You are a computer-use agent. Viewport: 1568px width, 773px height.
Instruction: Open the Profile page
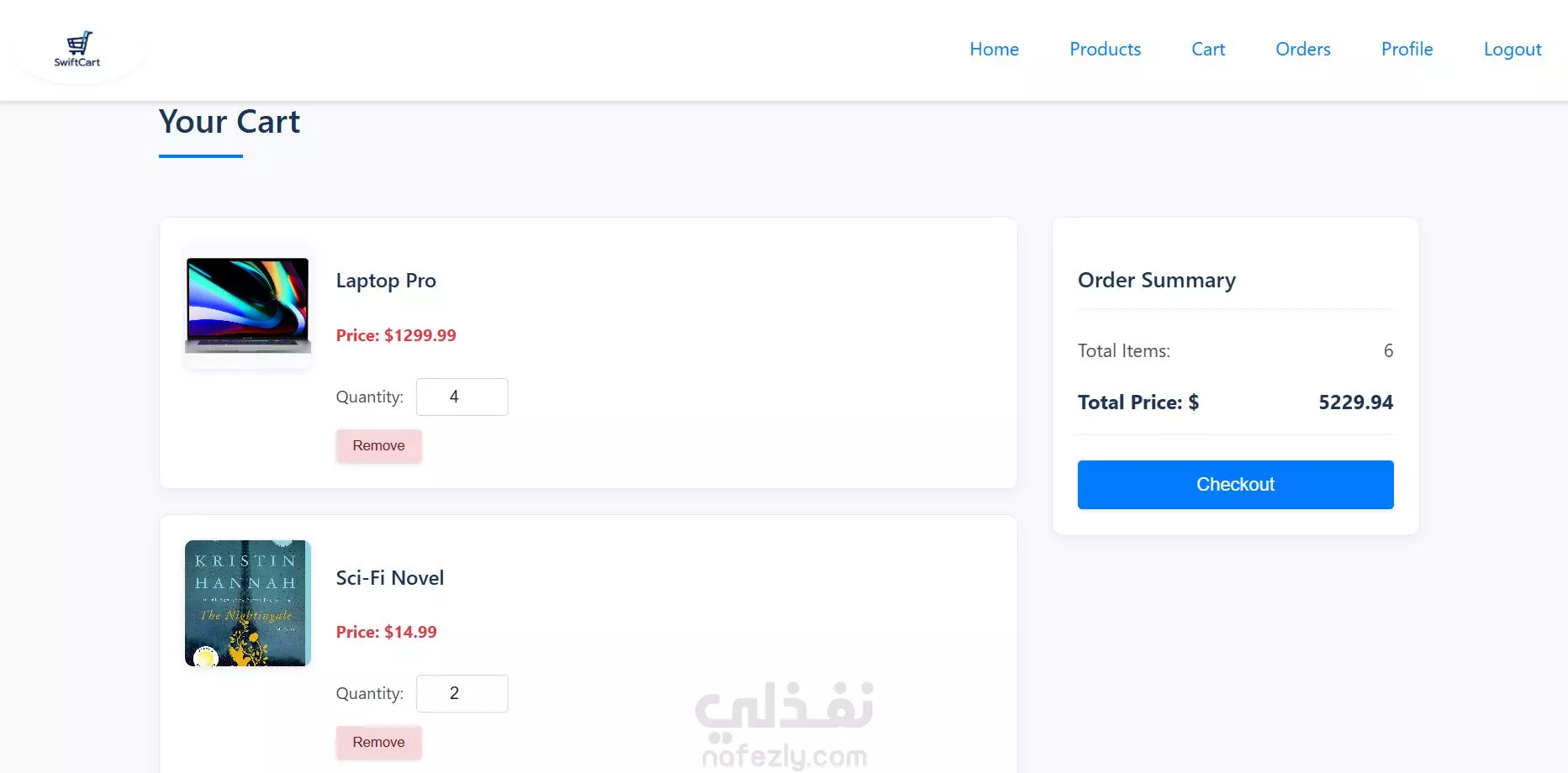[x=1407, y=50]
